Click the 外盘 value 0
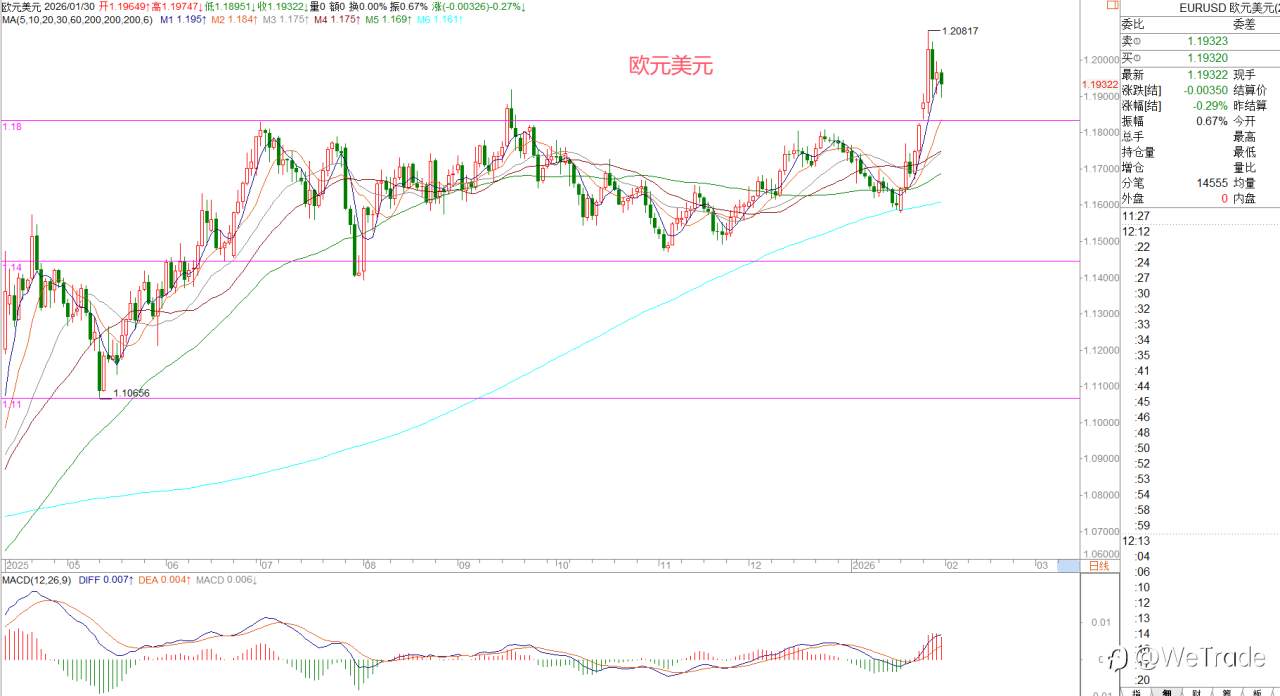The height and width of the screenshot is (696, 1280). [1224, 199]
